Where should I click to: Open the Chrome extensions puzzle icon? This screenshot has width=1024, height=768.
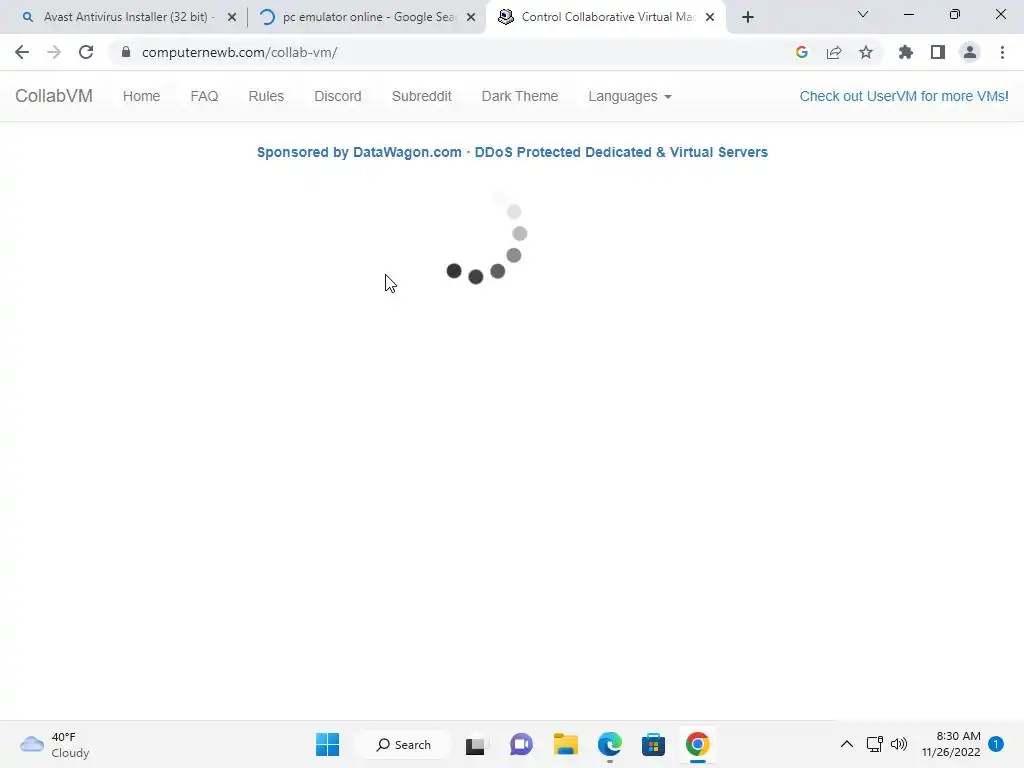point(905,52)
